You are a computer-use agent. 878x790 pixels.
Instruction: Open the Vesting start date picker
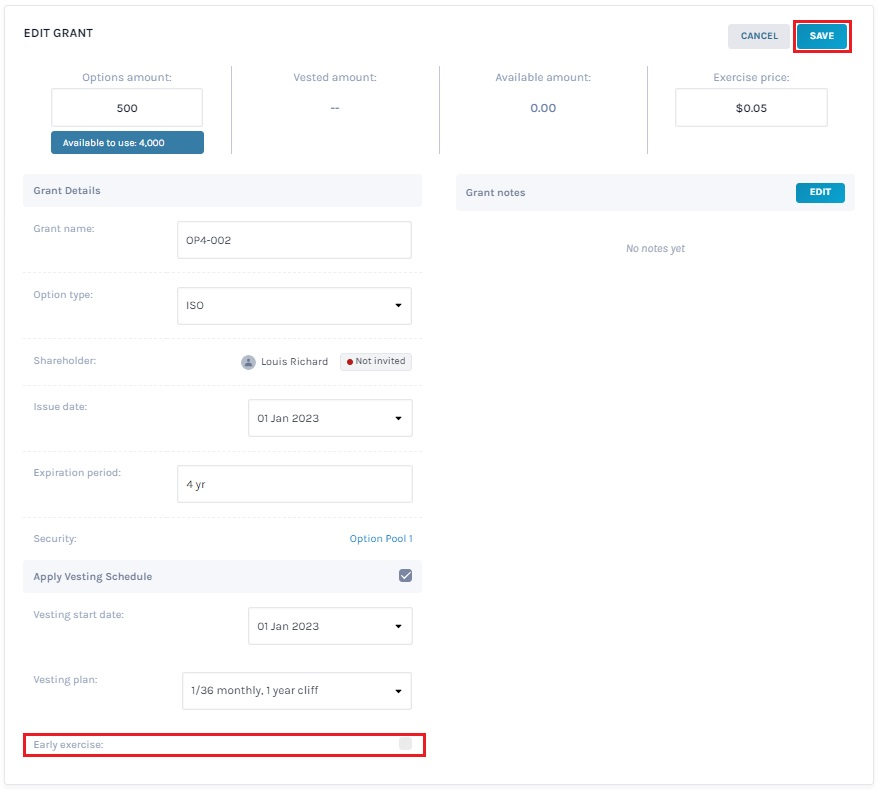330,626
